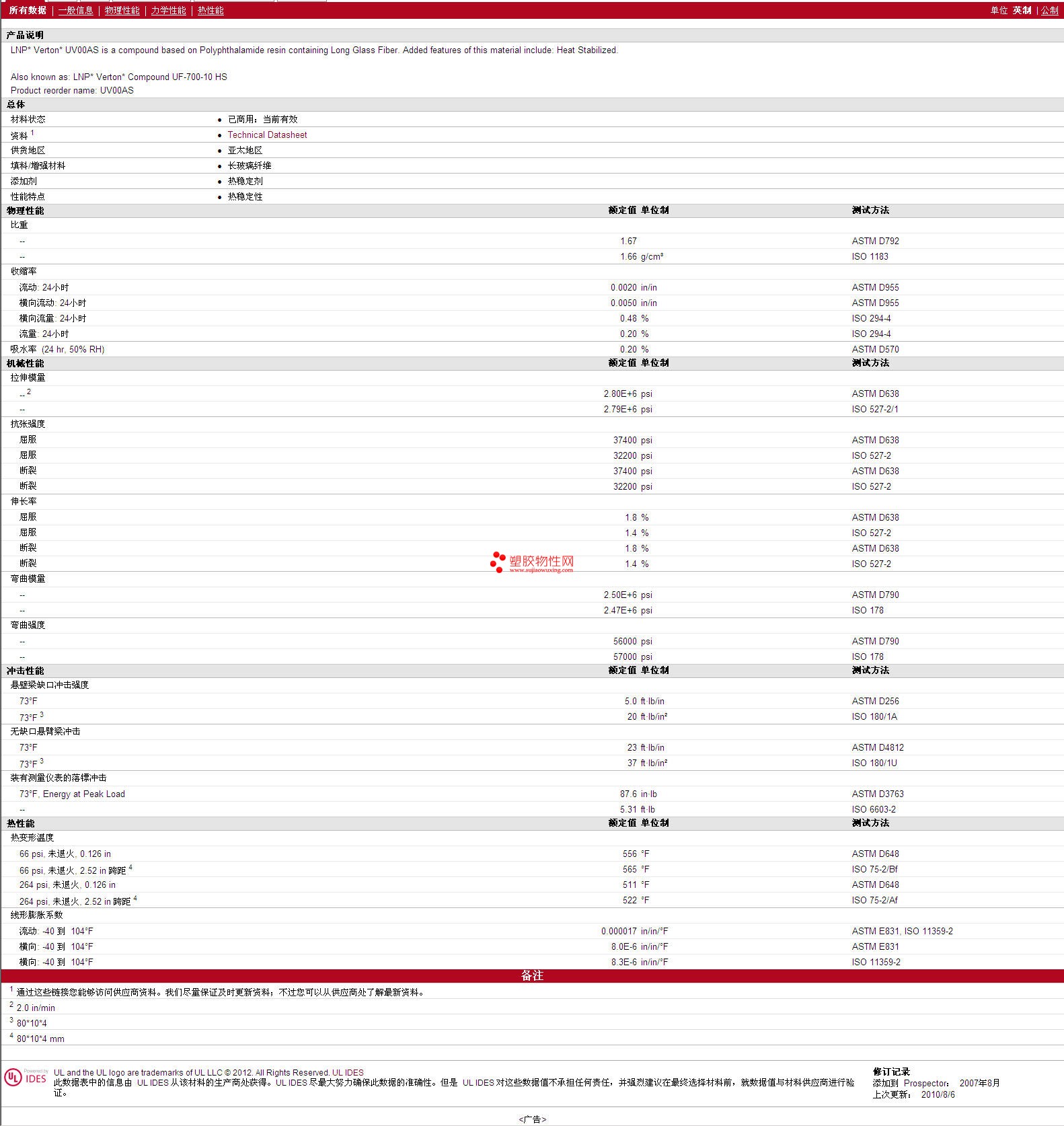Select expansion coefficient 0.000017 in/in/°F

pos(635,931)
